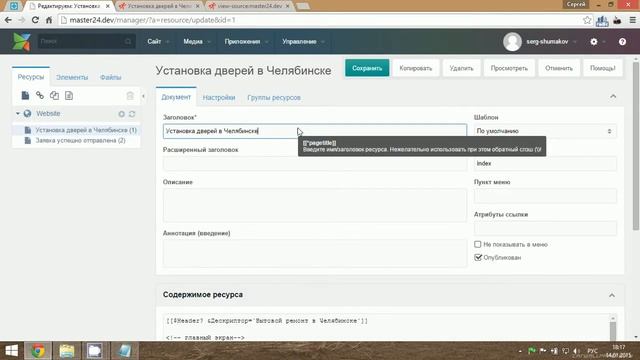Open the 'Медиа' menu
Screen dimensions: 640x360
pos(197,42)
